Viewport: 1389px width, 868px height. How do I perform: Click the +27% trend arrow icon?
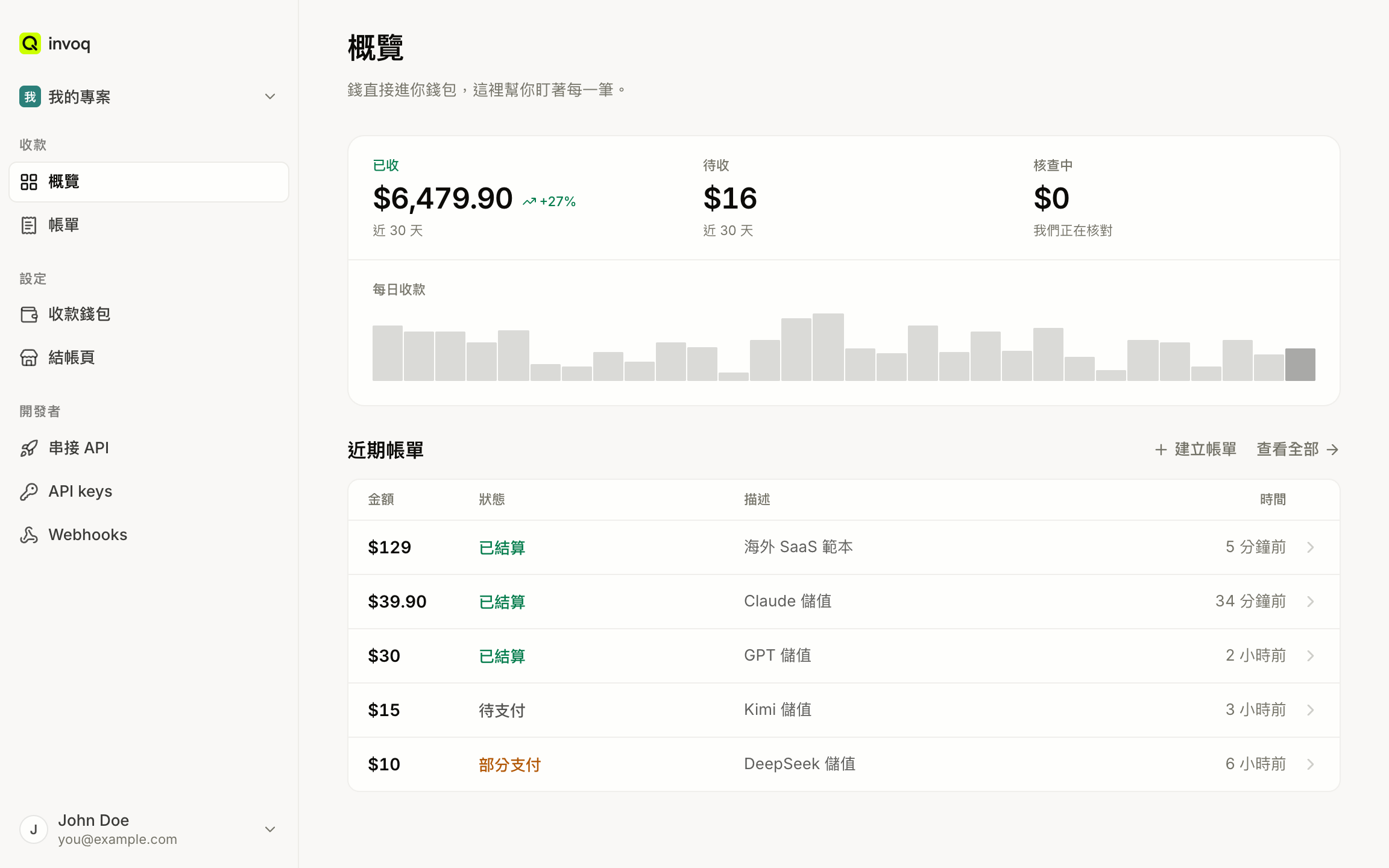(529, 201)
